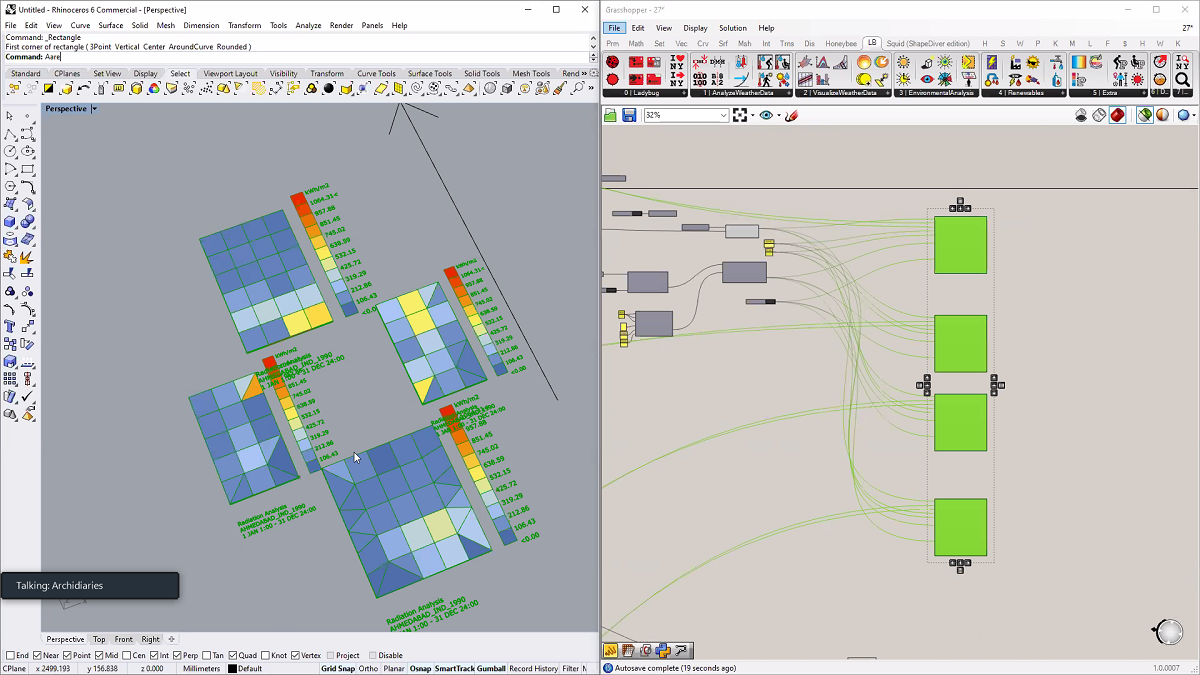Open the Grasshopper file folder icon
Image resolution: width=1200 pixels, height=675 pixels.
(x=611, y=116)
